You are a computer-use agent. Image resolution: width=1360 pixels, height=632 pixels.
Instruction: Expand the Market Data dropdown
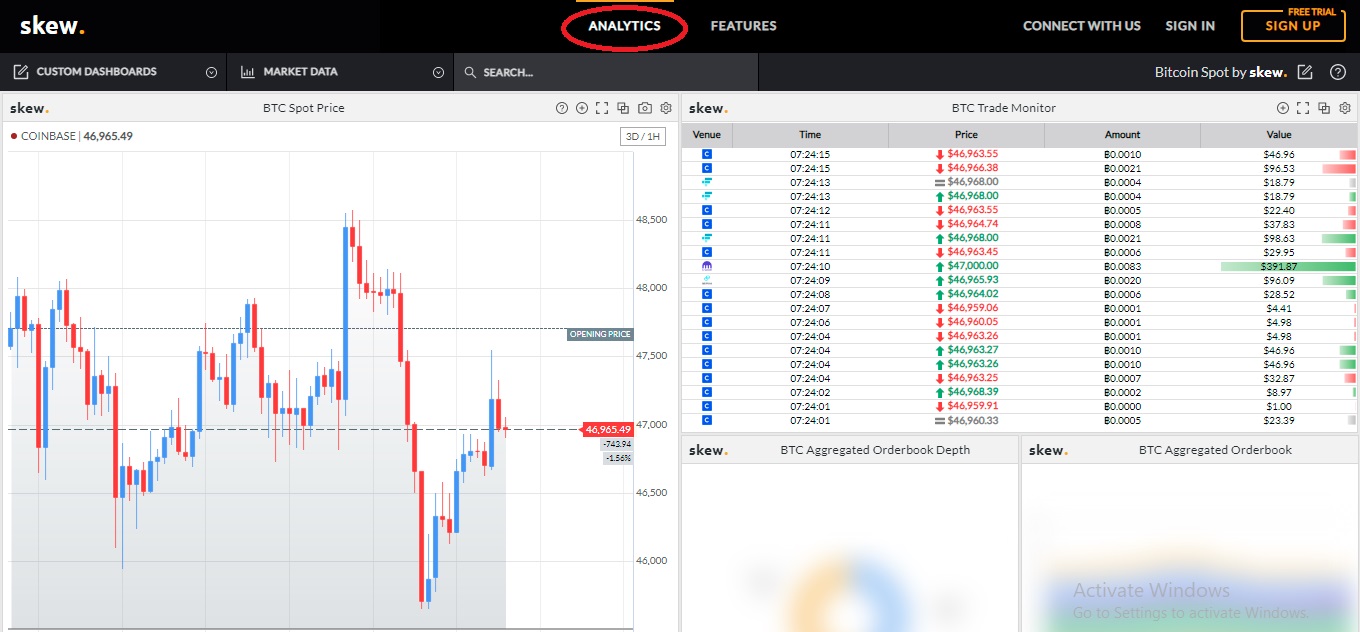(x=438, y=72)
